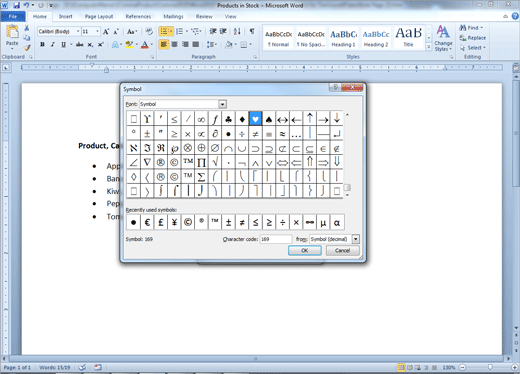
Task: Open Change Styles
Action: coord(443,39)
